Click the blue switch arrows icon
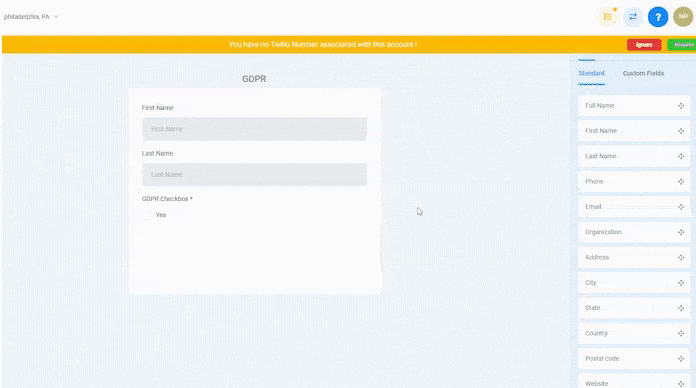The image size is (696, 388). point(633,17)
